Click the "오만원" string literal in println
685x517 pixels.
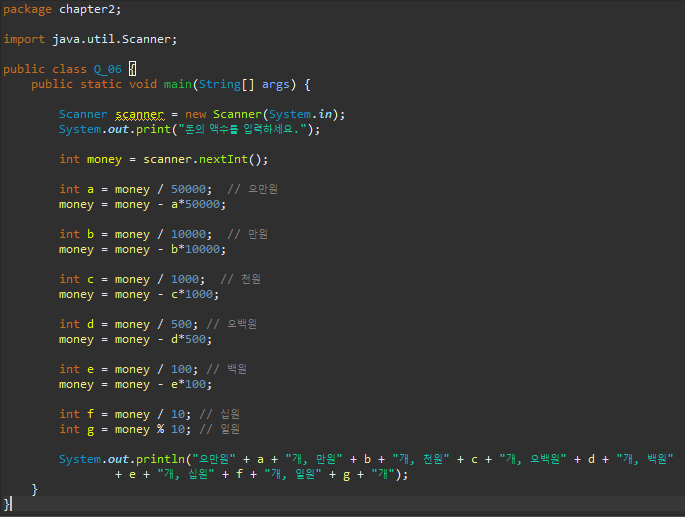[214, 459]
